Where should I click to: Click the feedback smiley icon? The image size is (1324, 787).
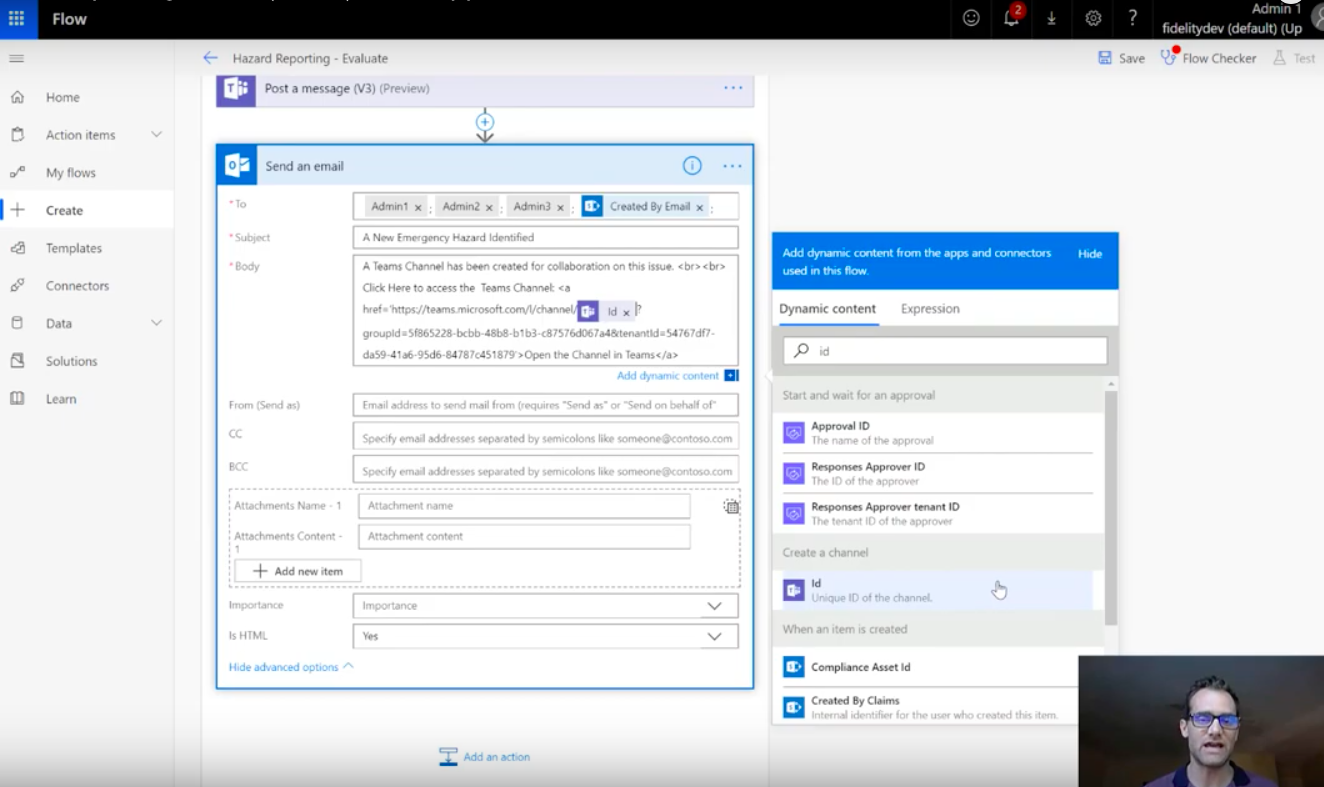coord(971,18)
